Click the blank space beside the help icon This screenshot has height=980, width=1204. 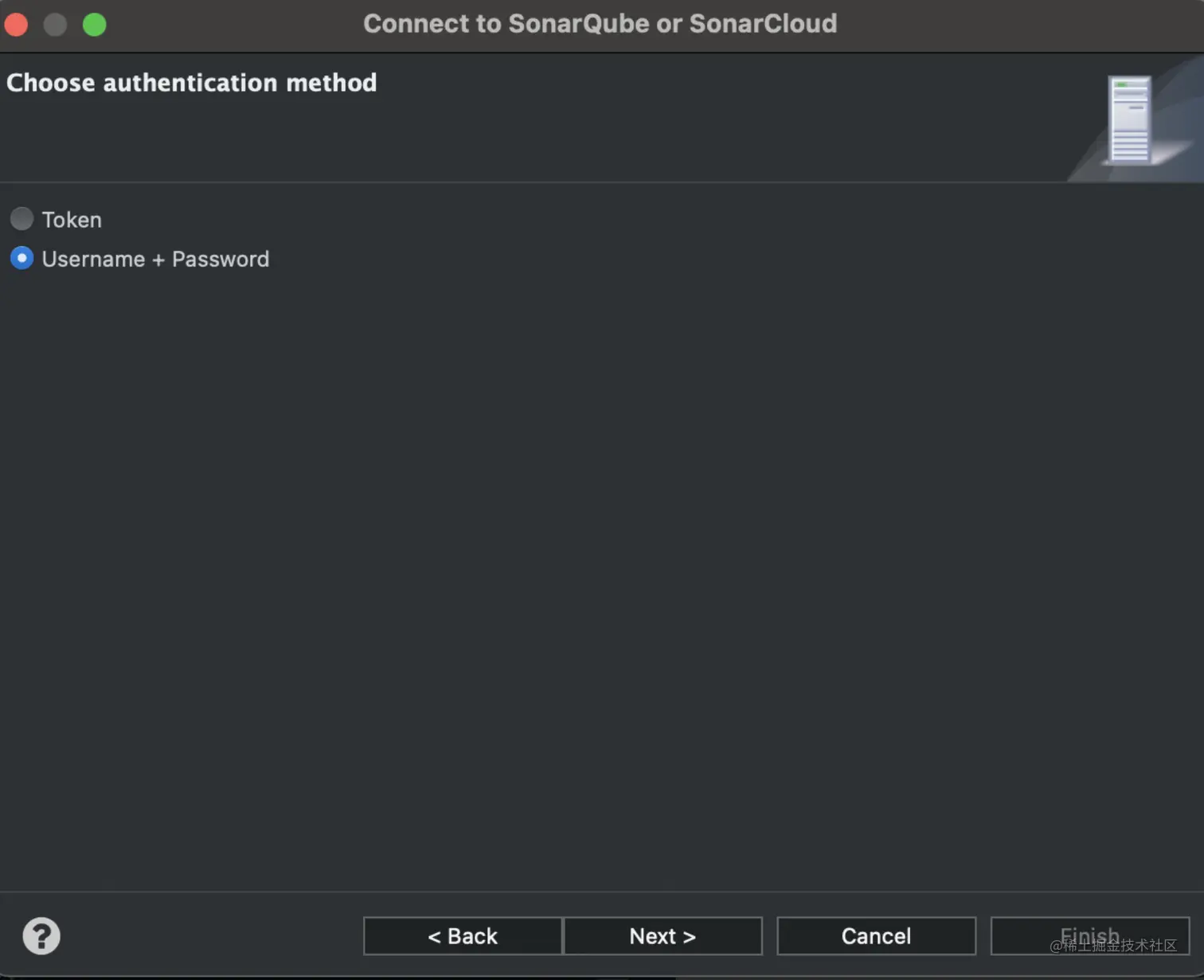[x=199, y=935]
